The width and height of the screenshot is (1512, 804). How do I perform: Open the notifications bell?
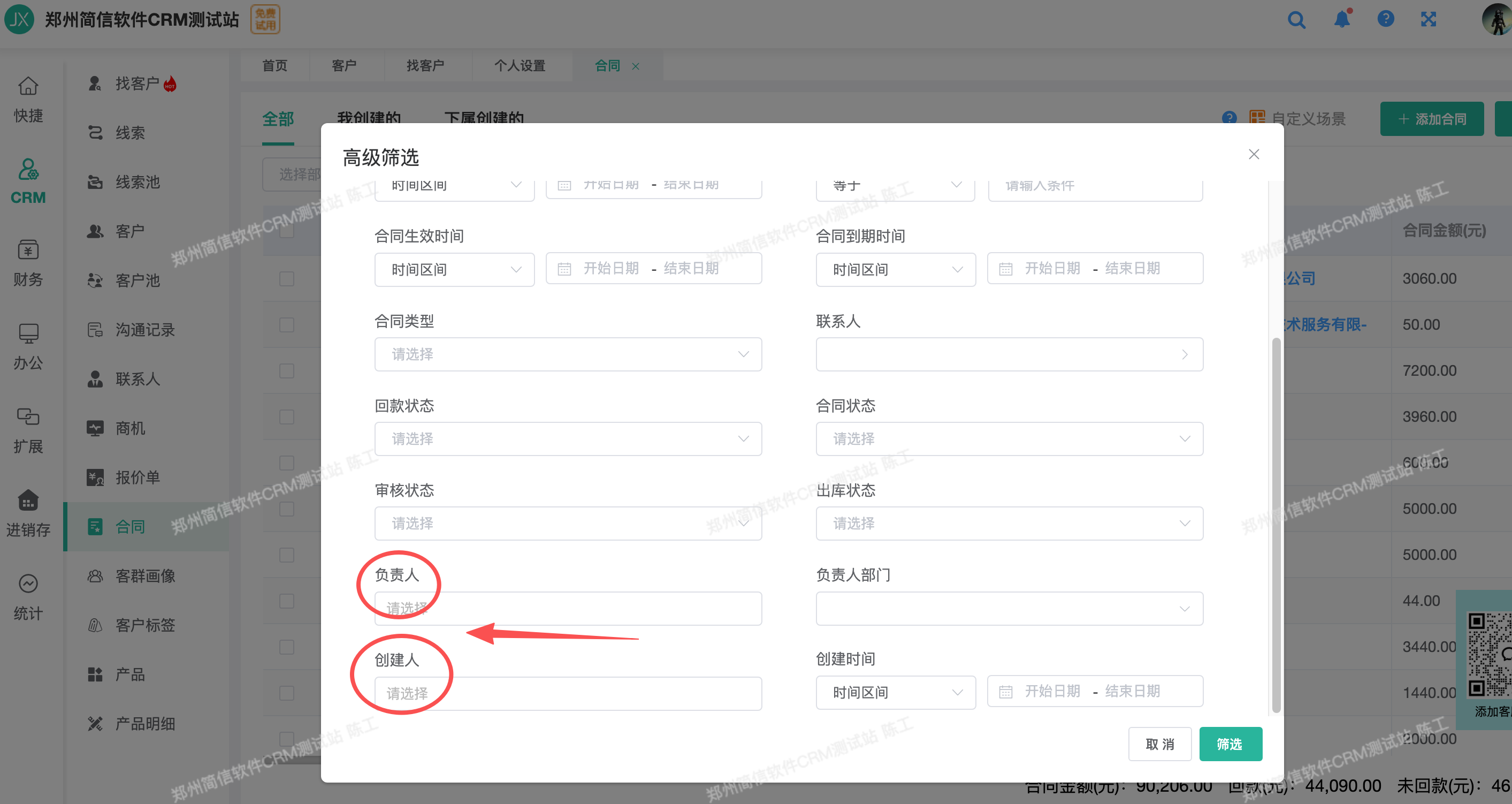point(1342,19)
